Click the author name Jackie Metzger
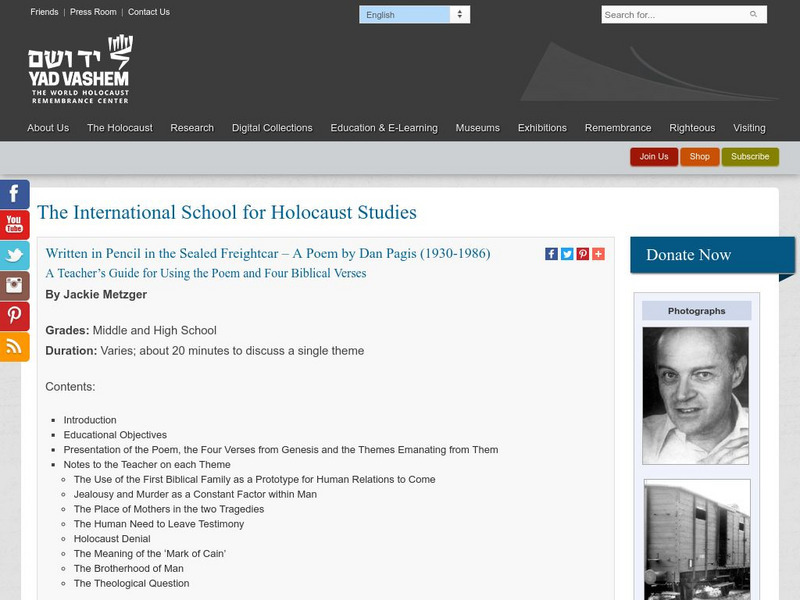Viewport: 800px width, 600px height. click(105, 294)
